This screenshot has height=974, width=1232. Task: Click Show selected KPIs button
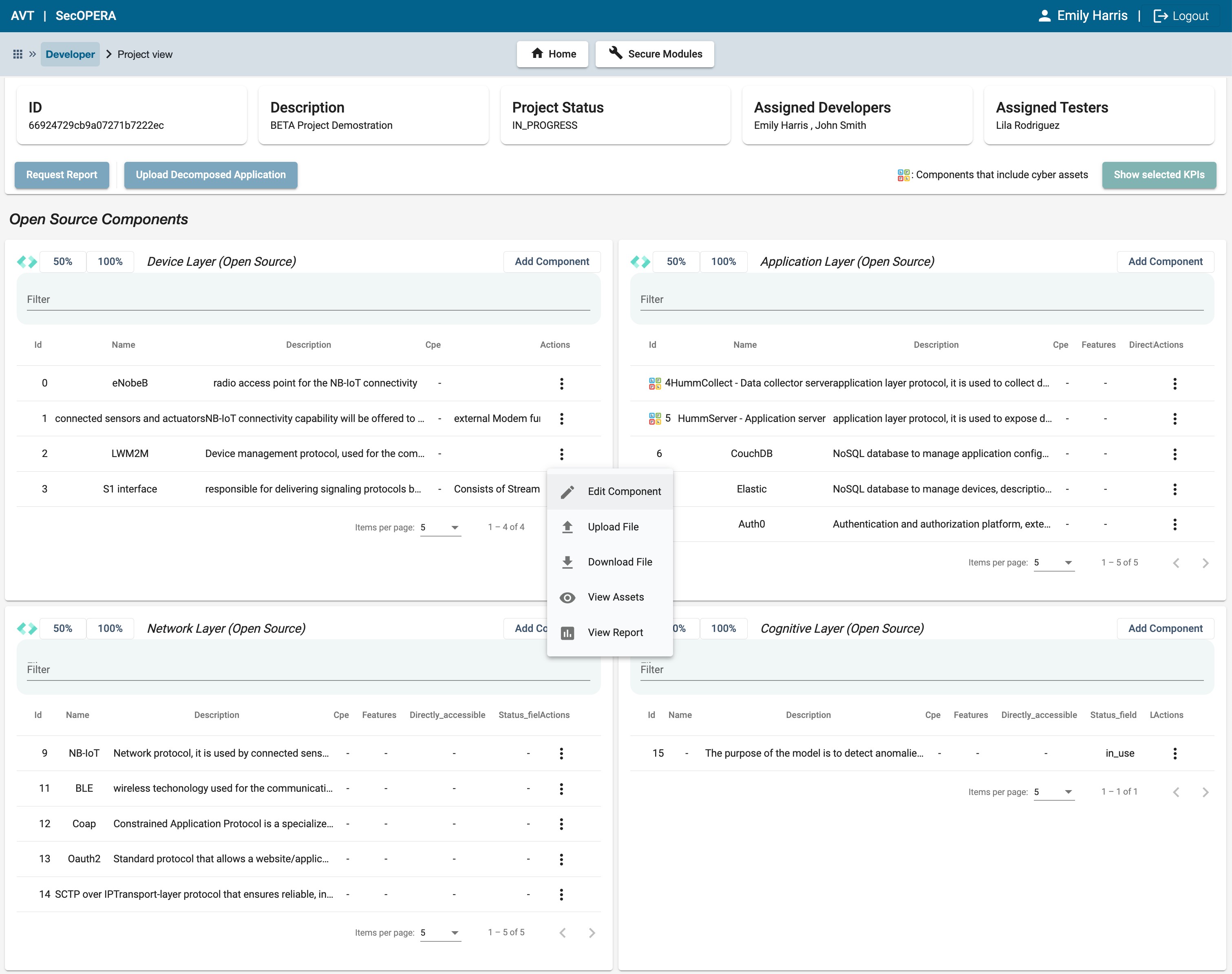1159,175
